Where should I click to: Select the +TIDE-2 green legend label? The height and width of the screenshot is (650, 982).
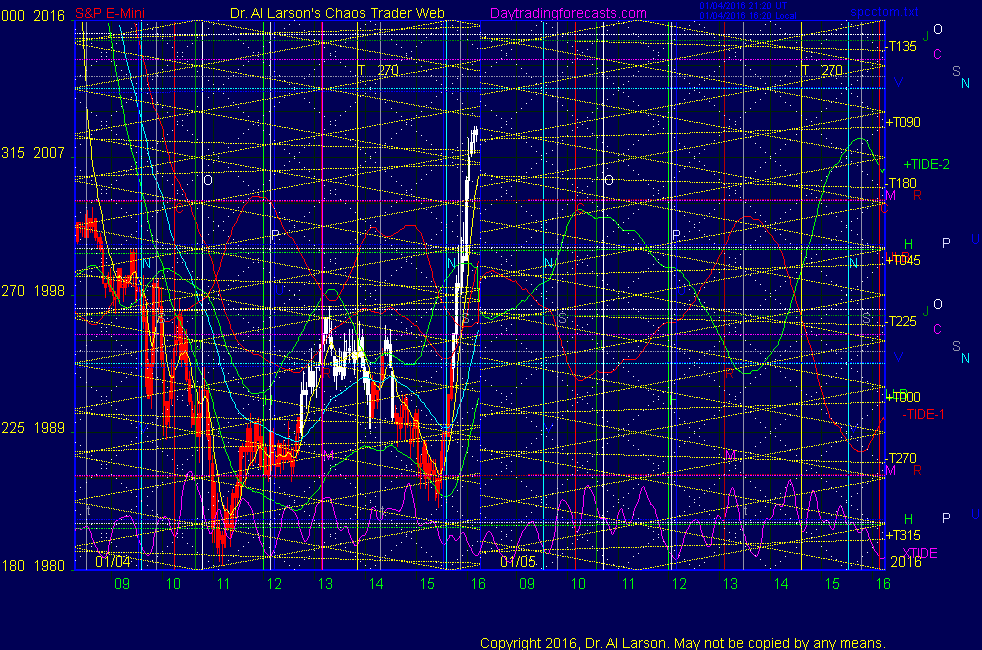(928, 164)
